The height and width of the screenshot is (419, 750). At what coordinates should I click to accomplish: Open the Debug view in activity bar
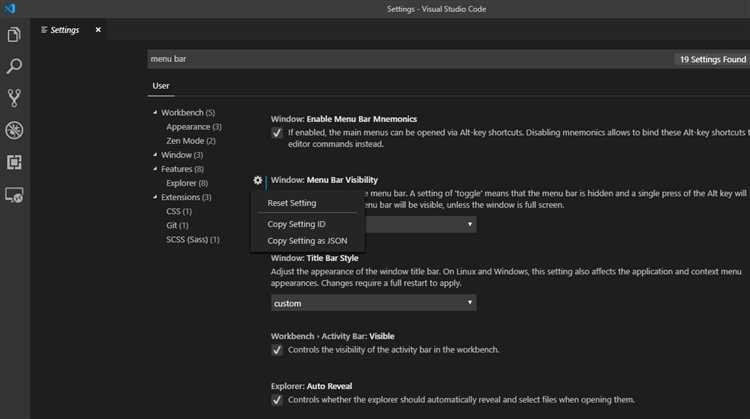click(14, 130)
